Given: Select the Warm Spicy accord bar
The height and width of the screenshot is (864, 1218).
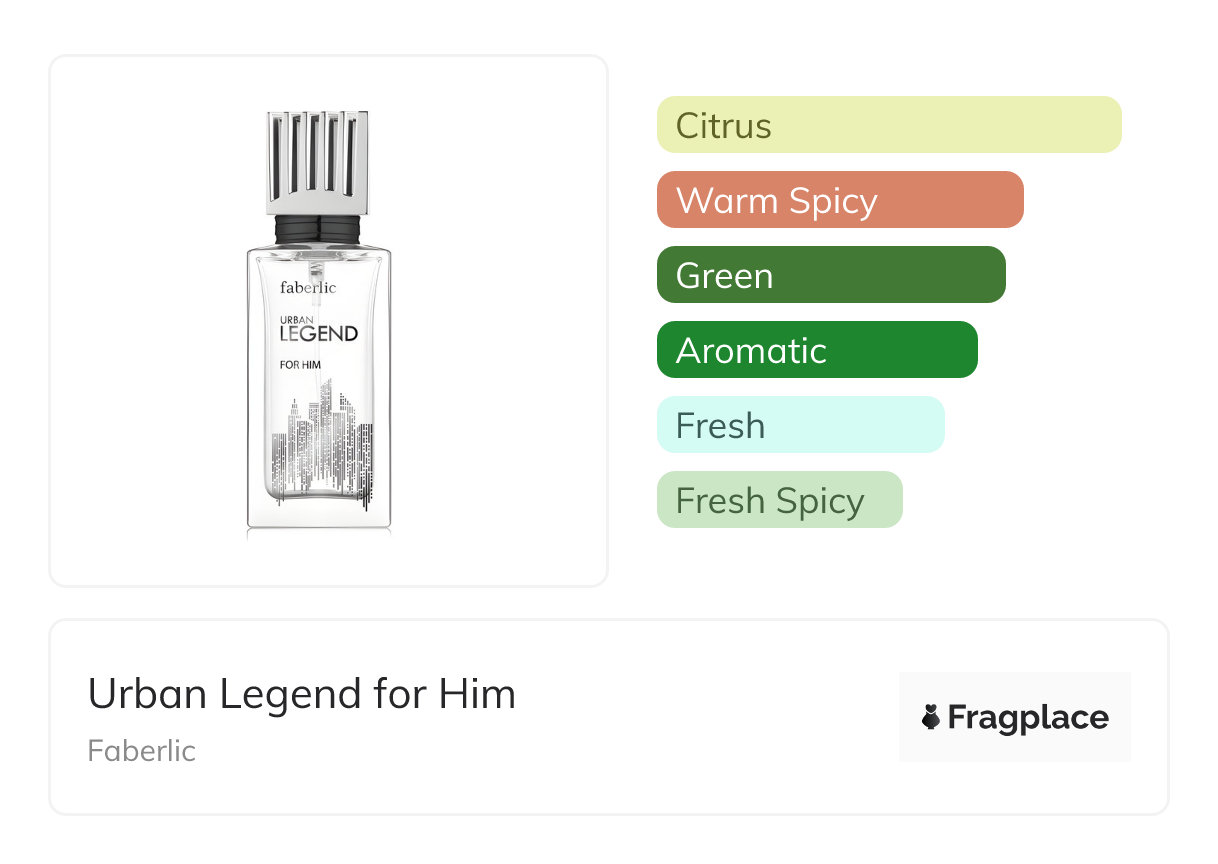Looking at the screenshot, I should (839, 200).
